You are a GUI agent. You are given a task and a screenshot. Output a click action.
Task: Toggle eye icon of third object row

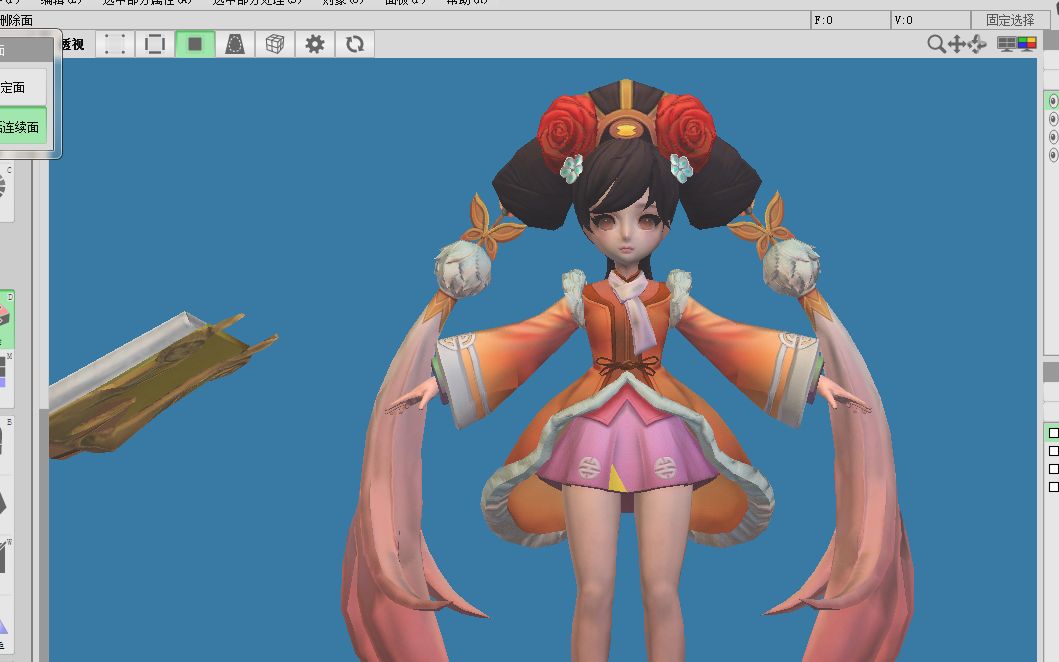(x=1053, y=137)
